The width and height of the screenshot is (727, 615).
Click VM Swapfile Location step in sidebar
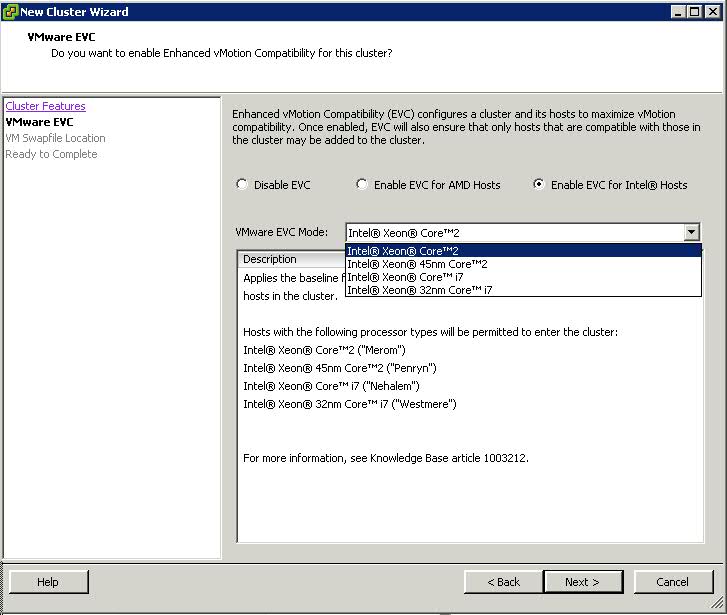click(55, 138)
